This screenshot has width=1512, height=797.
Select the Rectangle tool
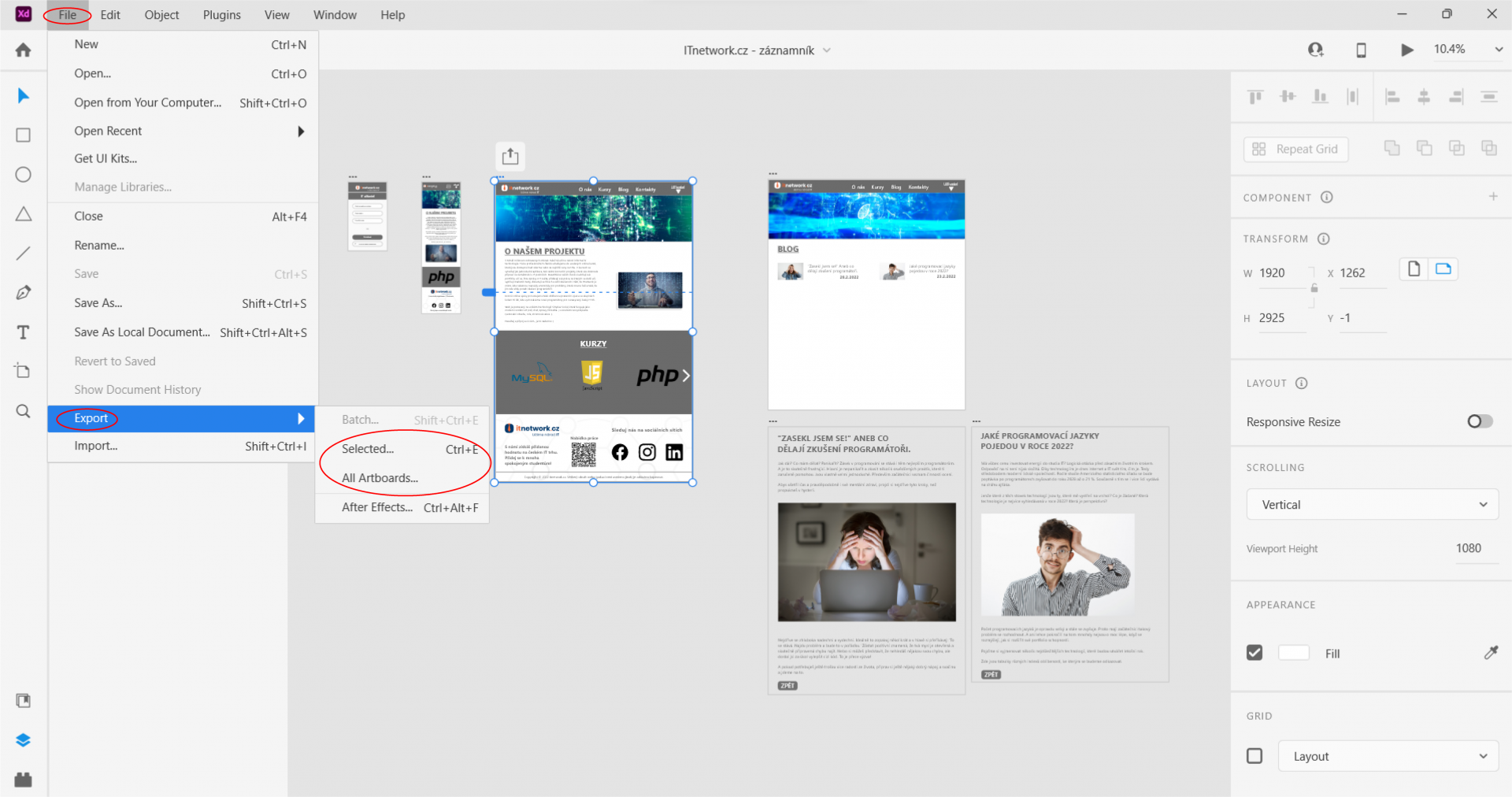pos(23,135)
